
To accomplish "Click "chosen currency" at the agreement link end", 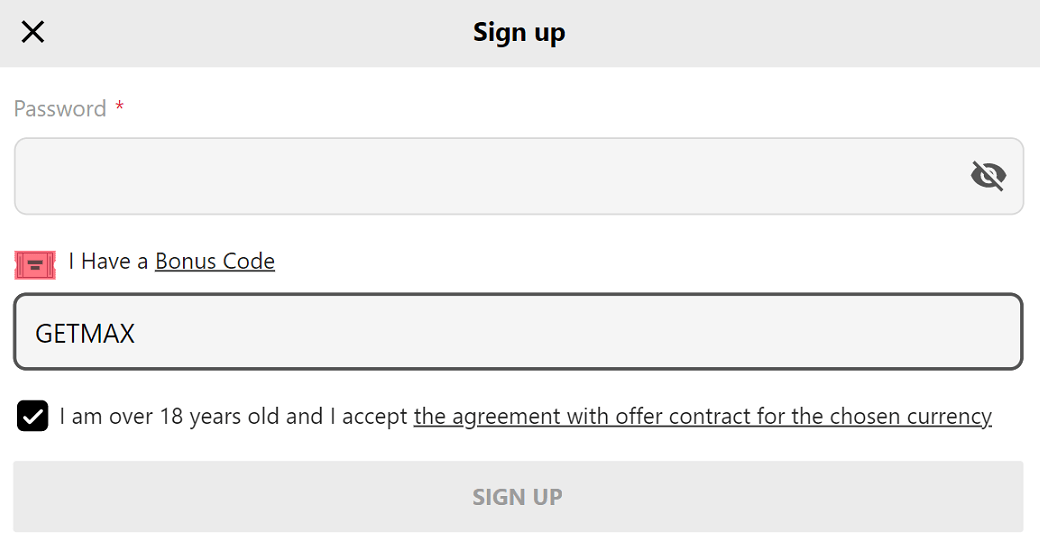I will coord(911,416).
